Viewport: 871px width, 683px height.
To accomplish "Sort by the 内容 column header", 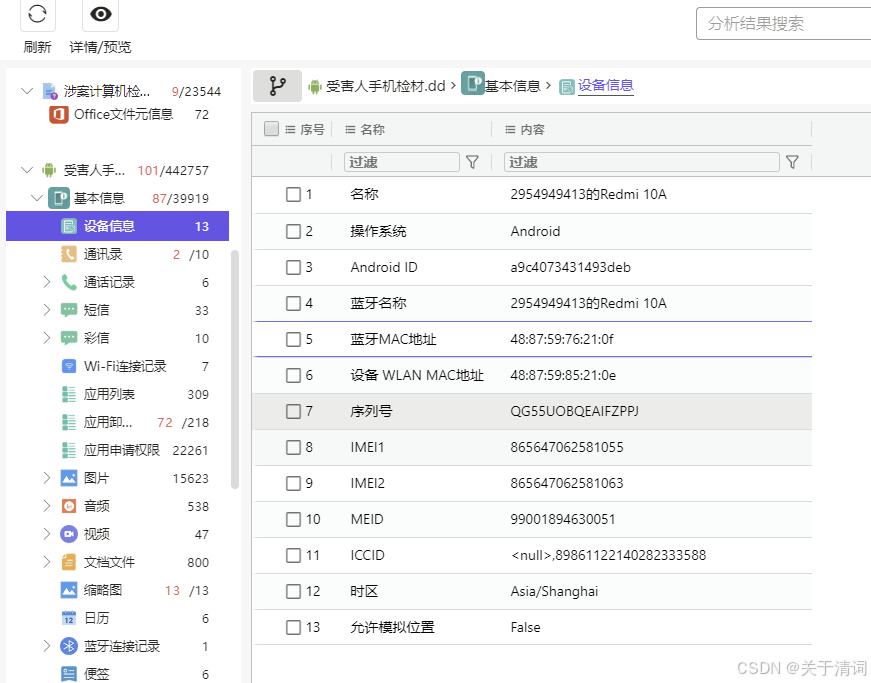I will [532, 129].
